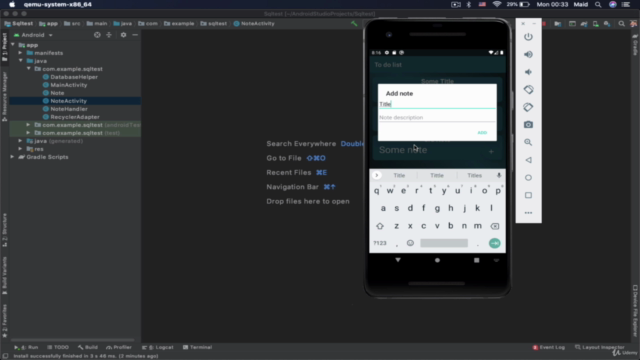
Task: Click the project panel horizontal scrollbar
Action: pyautogui.click(x=73, y=340)
